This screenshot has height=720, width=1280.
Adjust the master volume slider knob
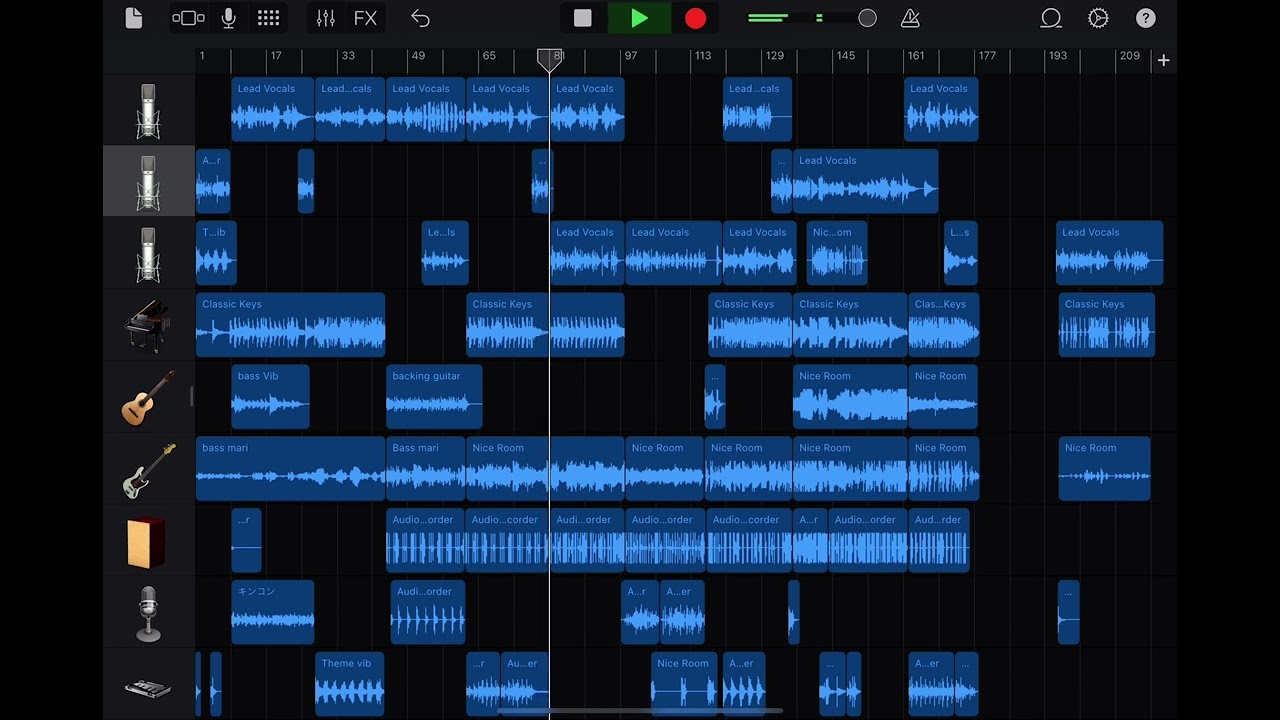(x=867, y=18)
